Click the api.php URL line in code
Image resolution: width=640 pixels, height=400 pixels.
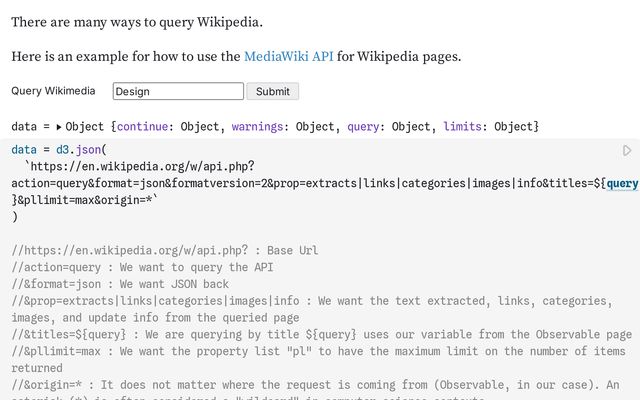(x=140, y=167)
